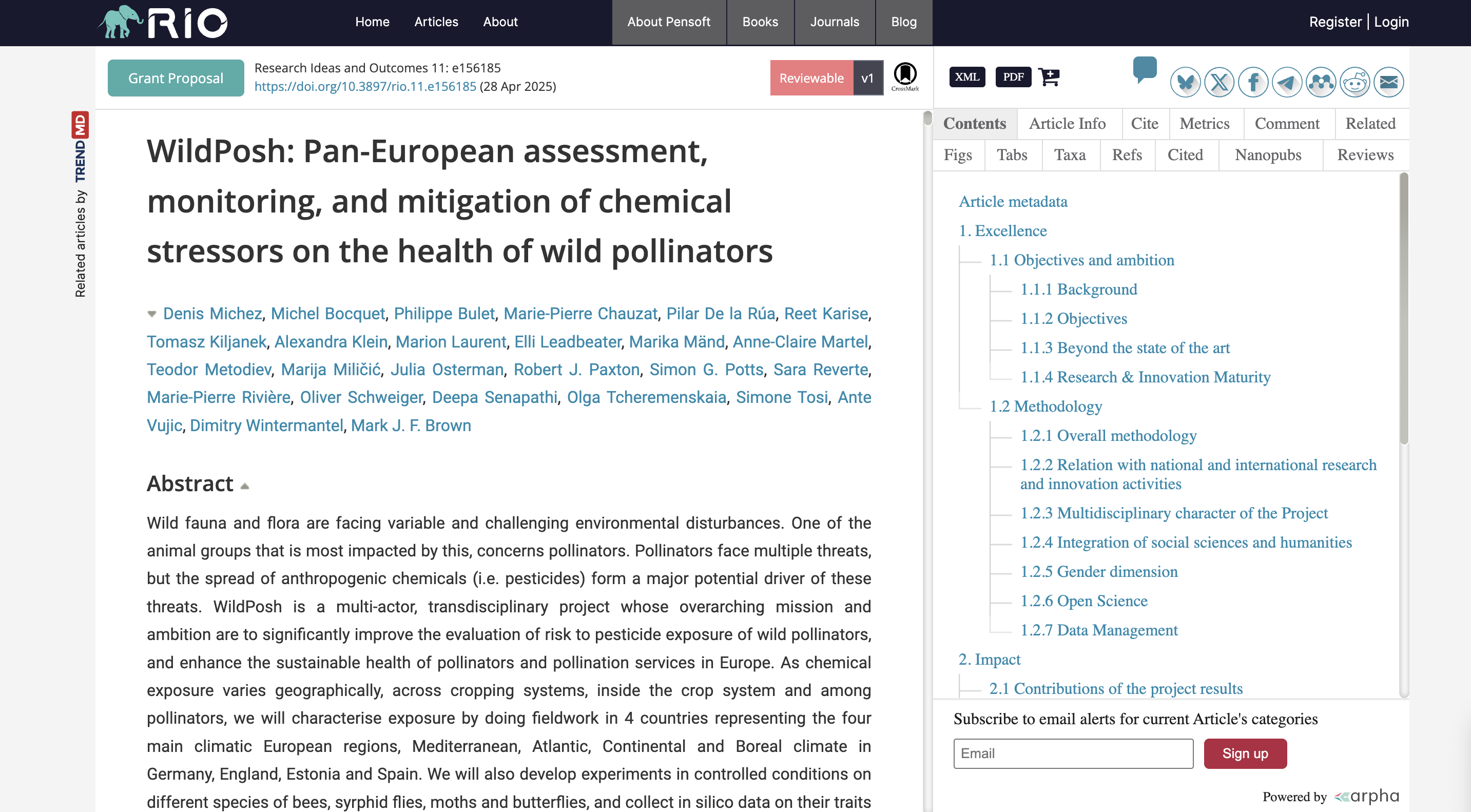Jump to 1.1 Objectives and ambition
The height and width of the screenshot is (812, 1471).
(1081, 260)
